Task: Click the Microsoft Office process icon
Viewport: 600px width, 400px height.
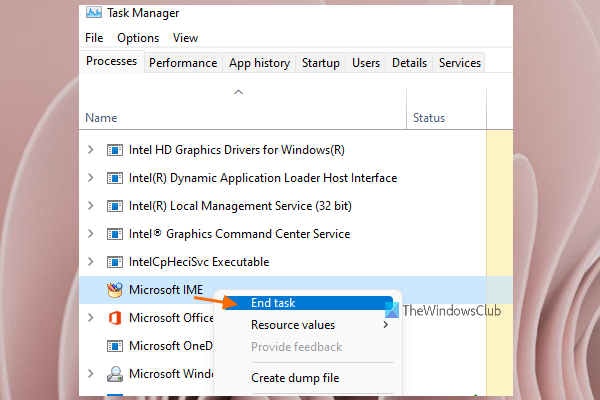Action: click(115, 318)
